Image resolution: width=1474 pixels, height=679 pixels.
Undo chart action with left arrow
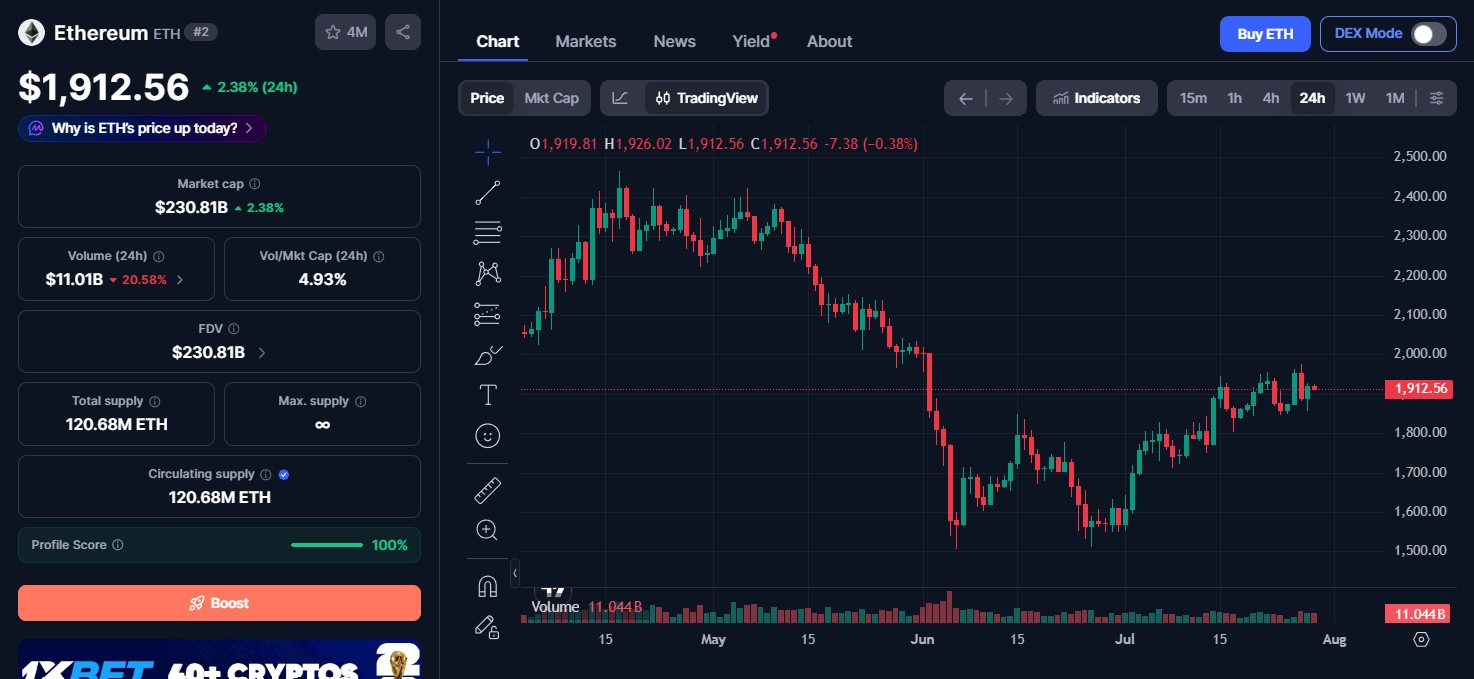965,98
